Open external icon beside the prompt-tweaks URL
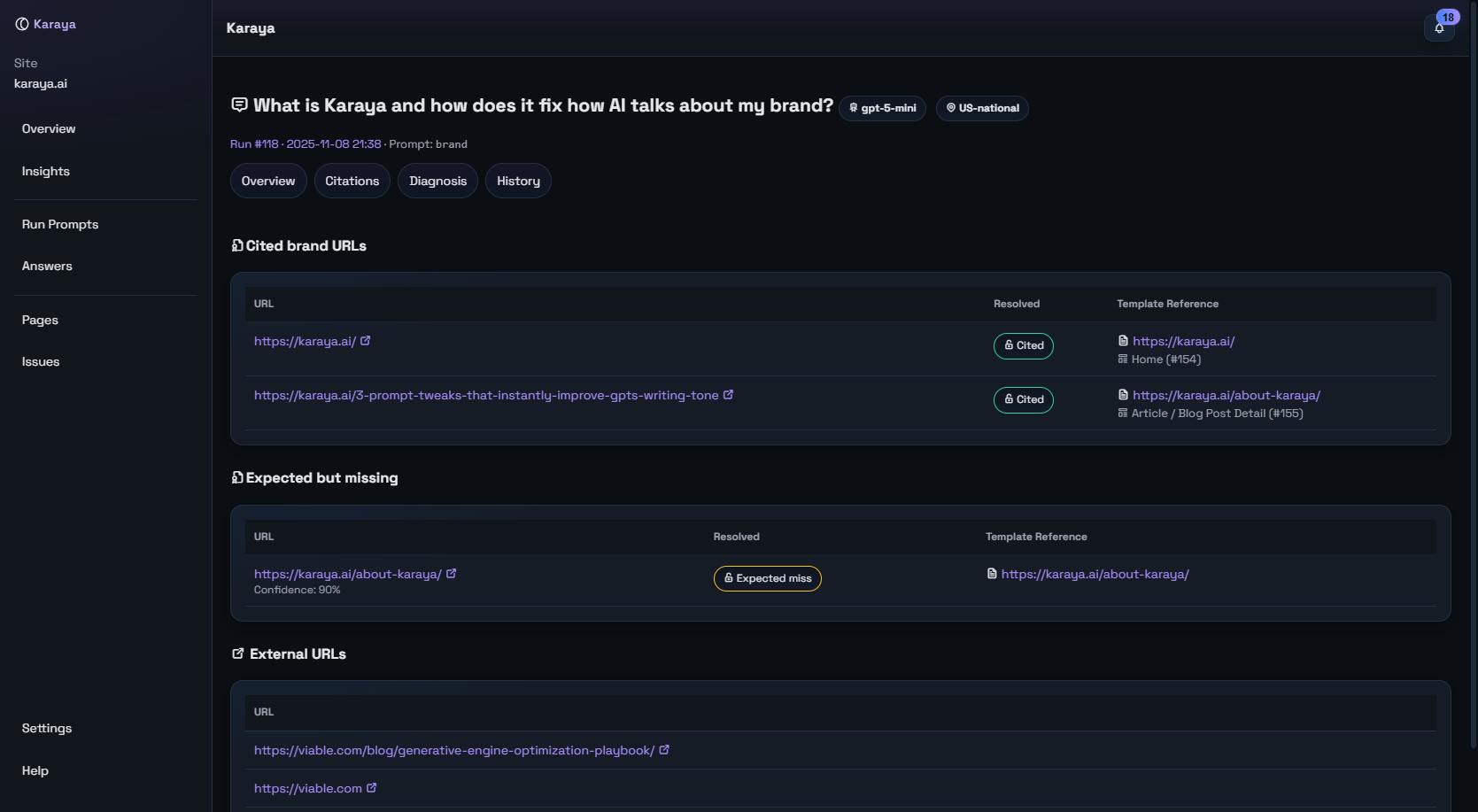The image size is (1478, 812). coord(728,395)
